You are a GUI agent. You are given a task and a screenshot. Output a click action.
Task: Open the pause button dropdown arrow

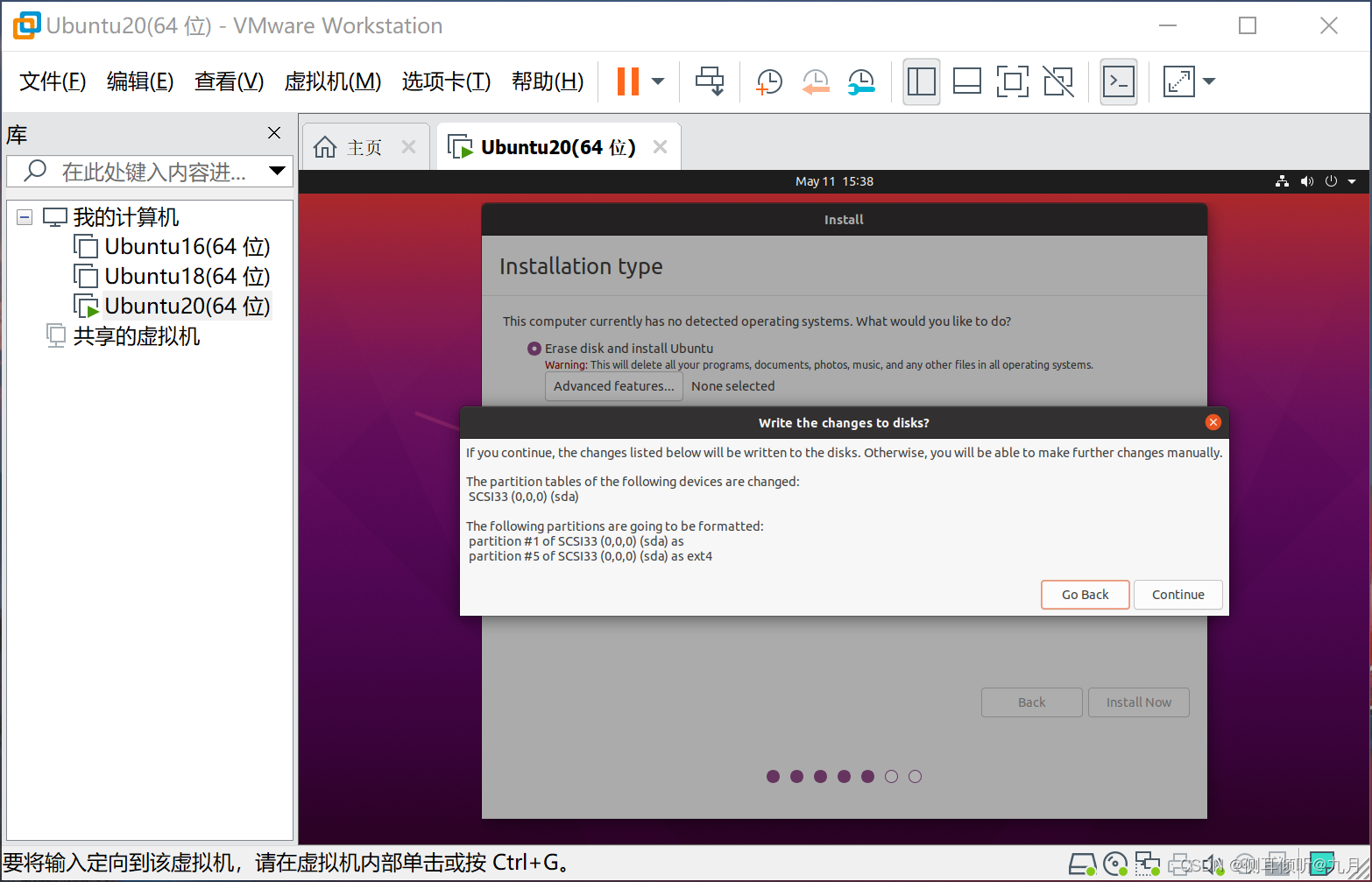coord(658,81)
